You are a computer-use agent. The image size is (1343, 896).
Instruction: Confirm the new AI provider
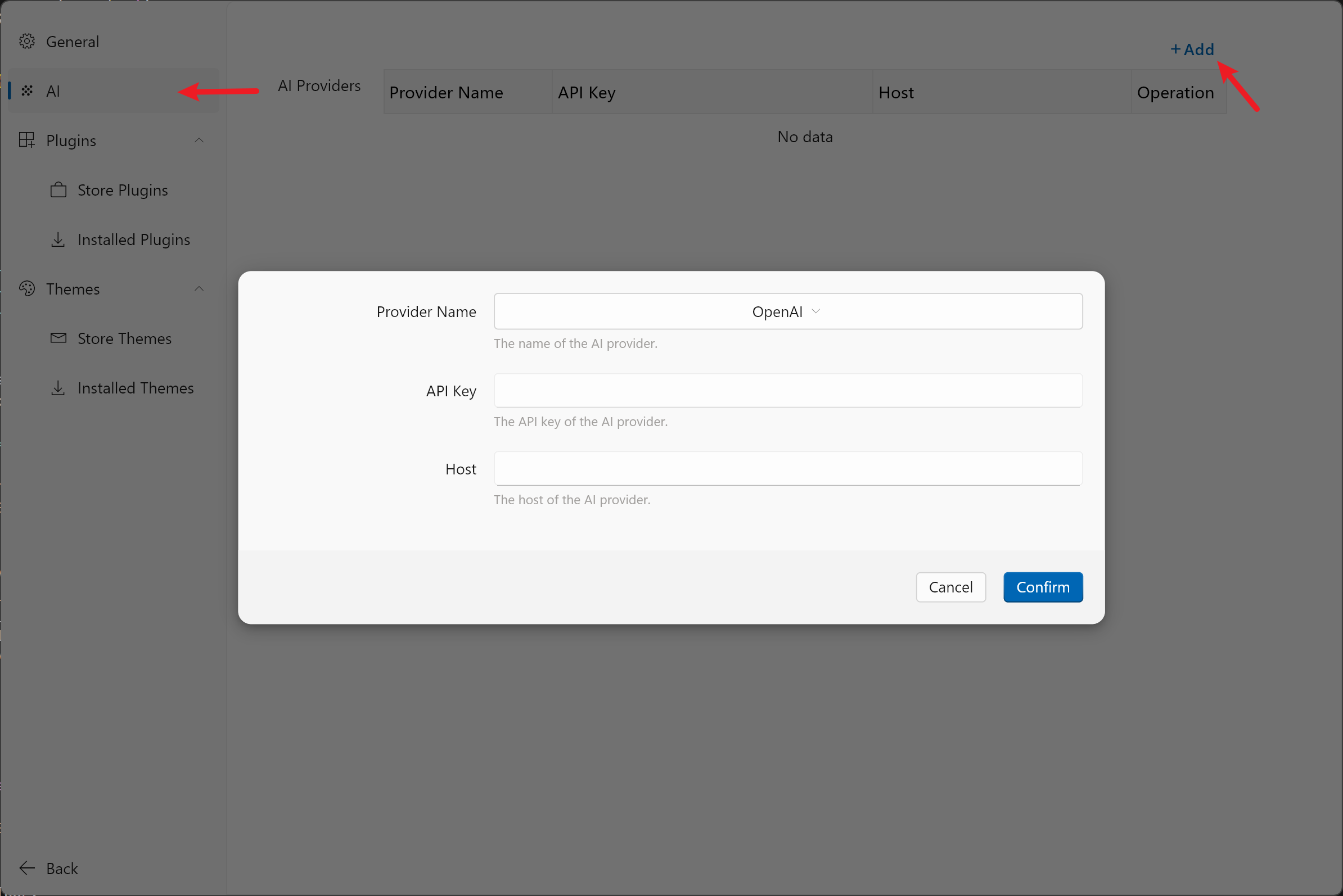pos(1043,587)
